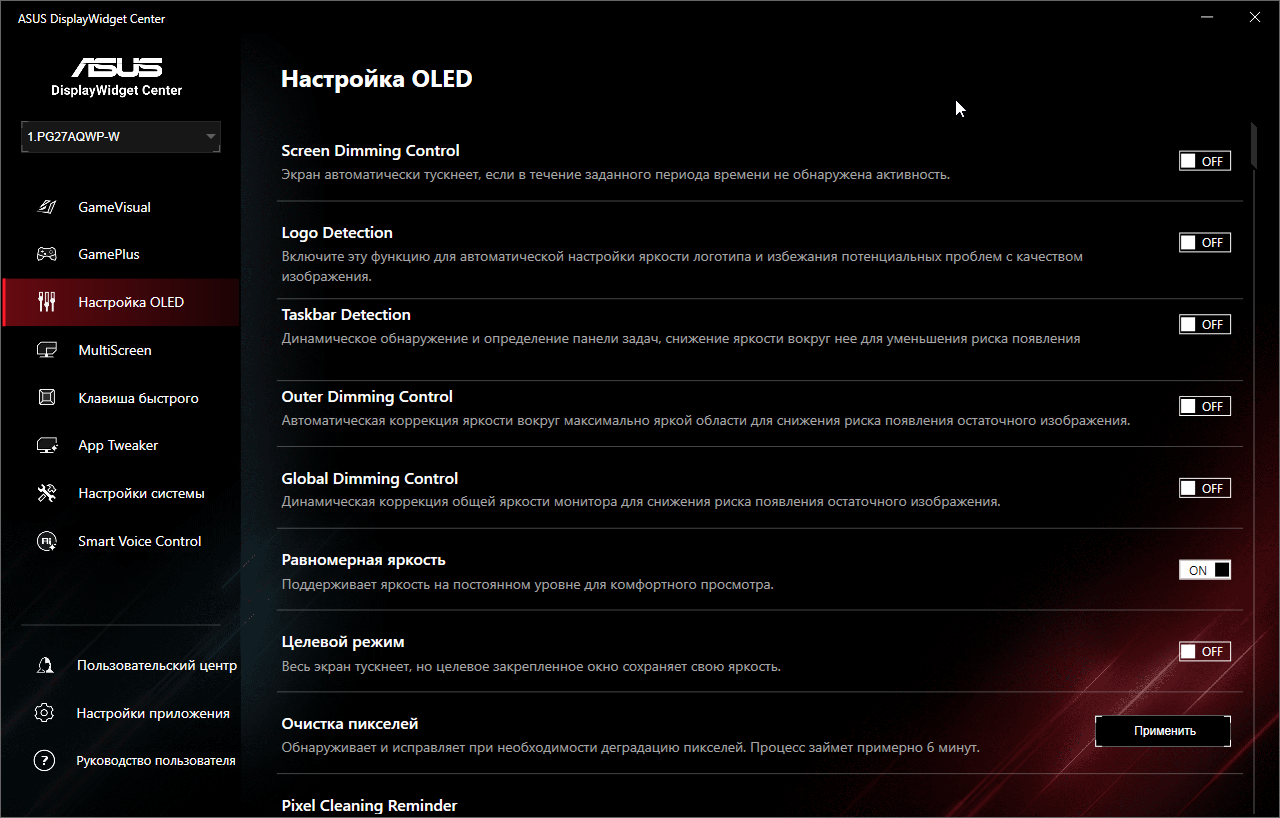Click the Global Dimming Control heading

click(x=370, y=479)
